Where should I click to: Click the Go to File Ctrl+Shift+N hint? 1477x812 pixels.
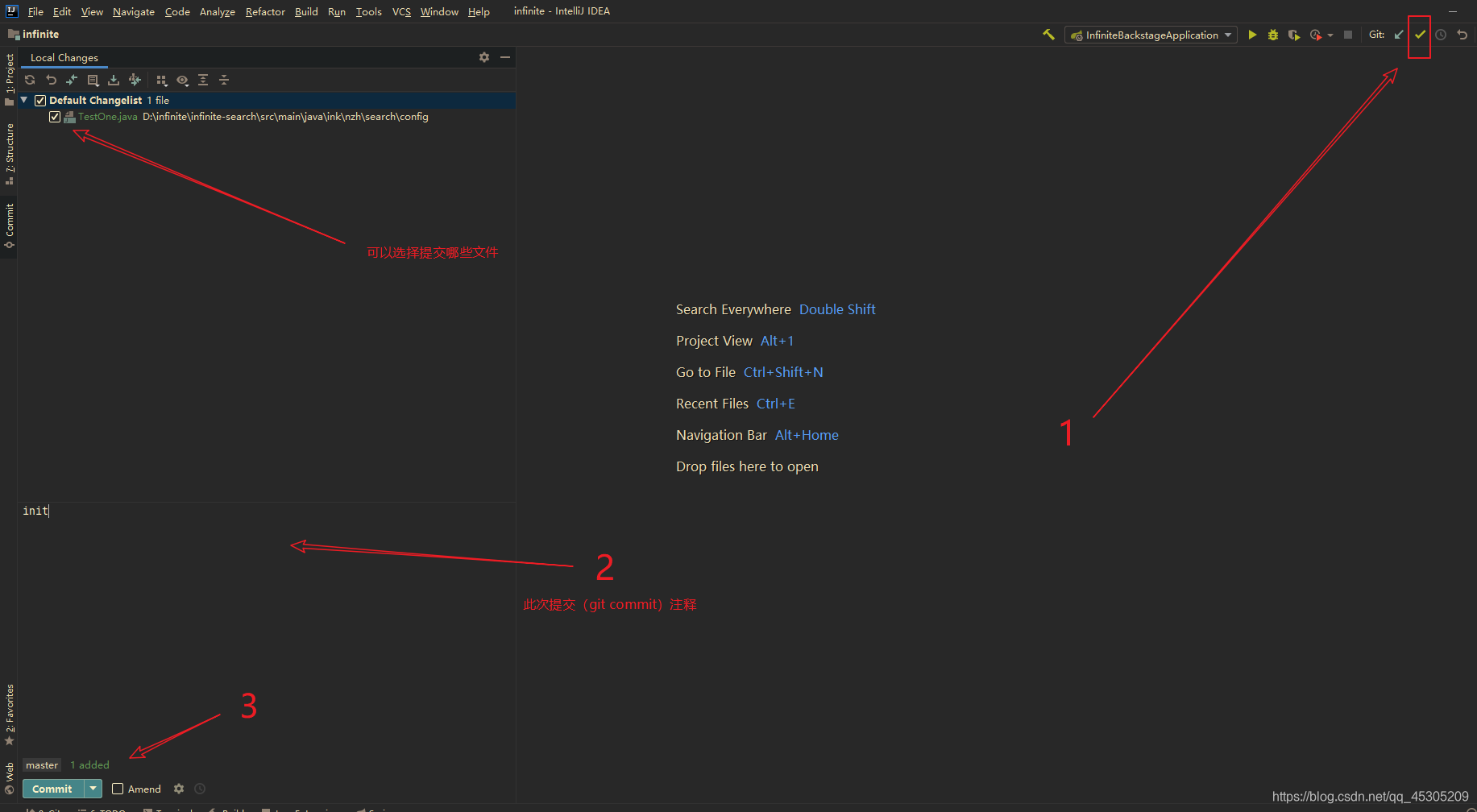coord(749,372)
